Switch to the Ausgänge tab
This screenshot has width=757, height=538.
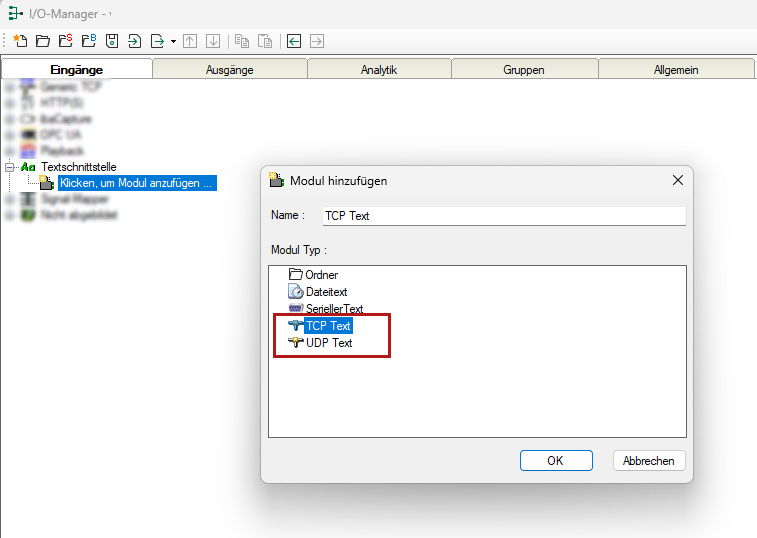(x=229, y=70)
